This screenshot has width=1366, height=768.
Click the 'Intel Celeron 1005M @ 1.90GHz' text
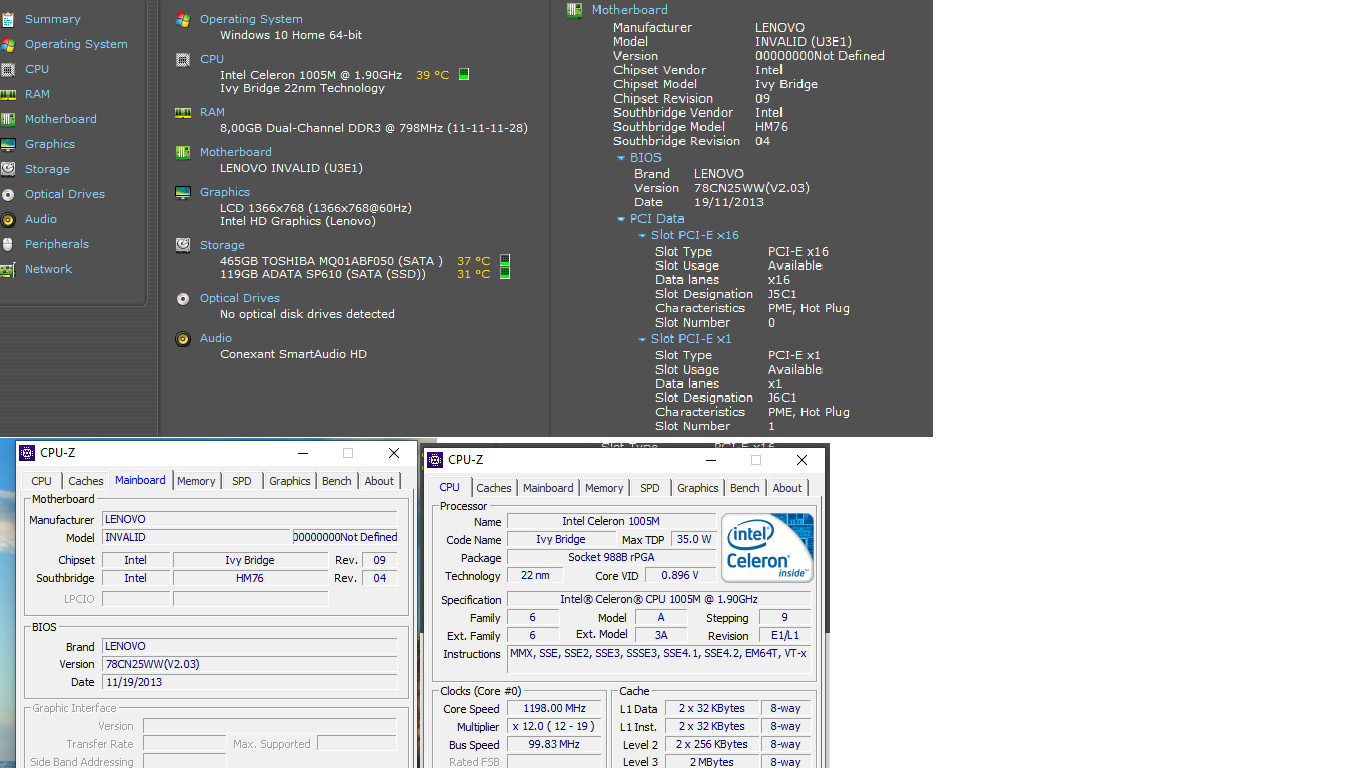(311, 75)
